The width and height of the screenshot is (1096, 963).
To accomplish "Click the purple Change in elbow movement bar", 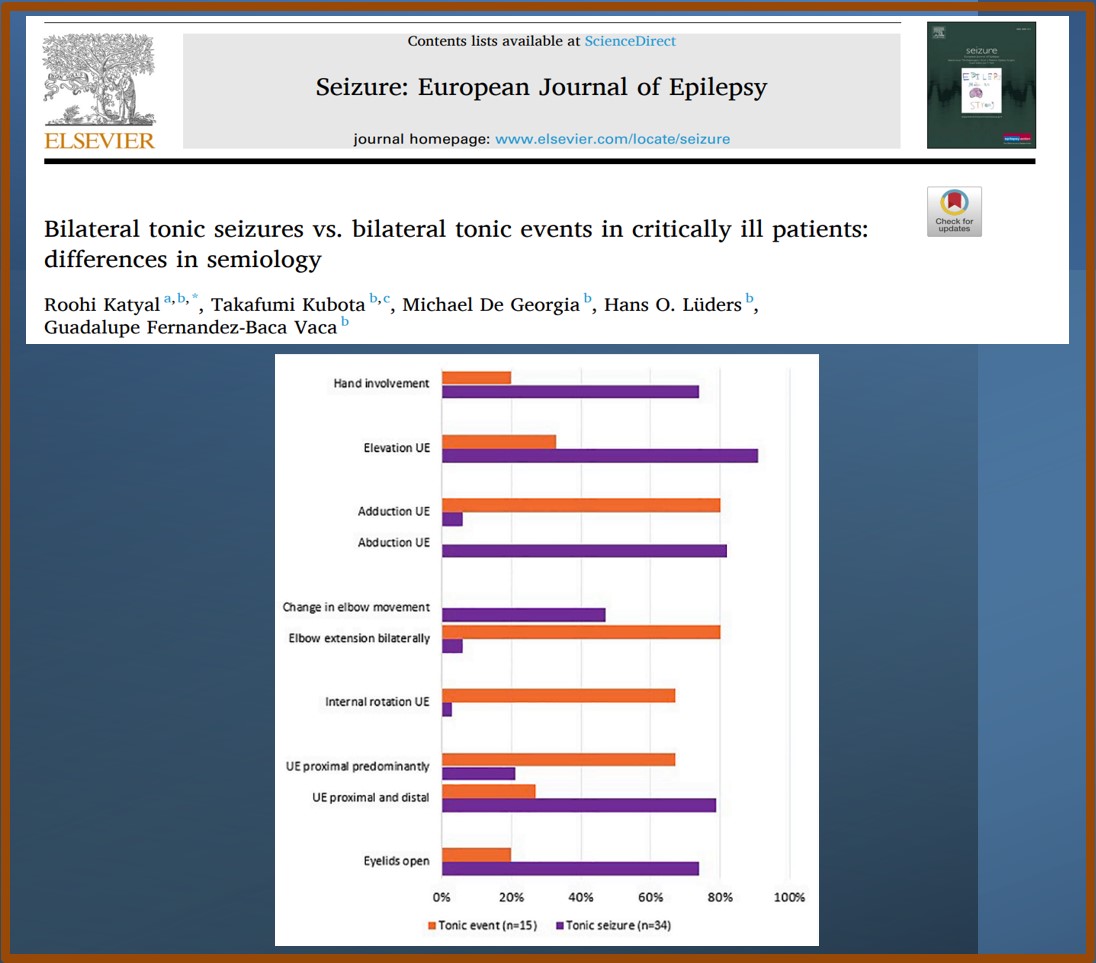I will tap(524, 615).
